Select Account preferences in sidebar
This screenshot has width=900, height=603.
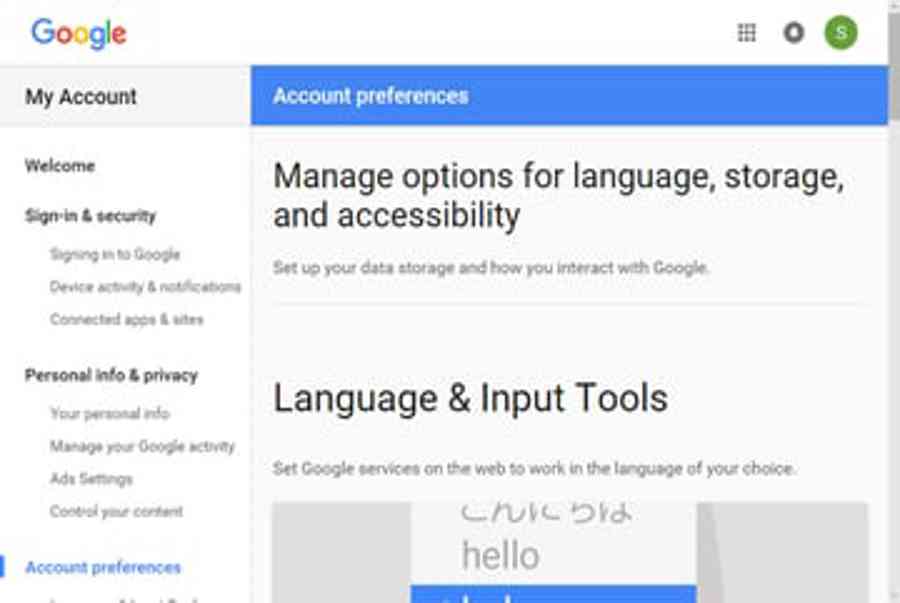[x=103, y=568]
